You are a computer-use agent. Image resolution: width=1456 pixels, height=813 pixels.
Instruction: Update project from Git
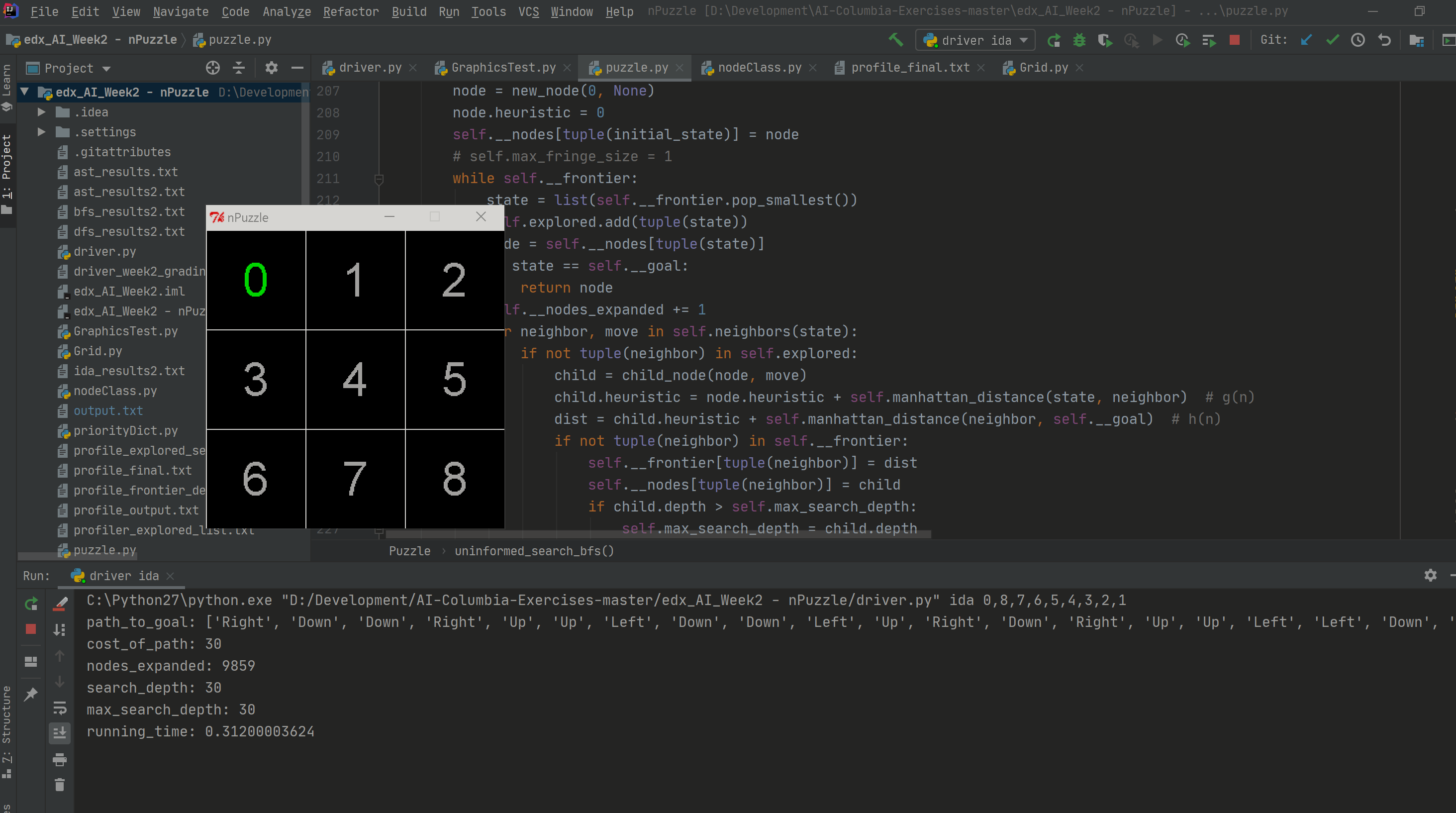tap(1306, 40)
